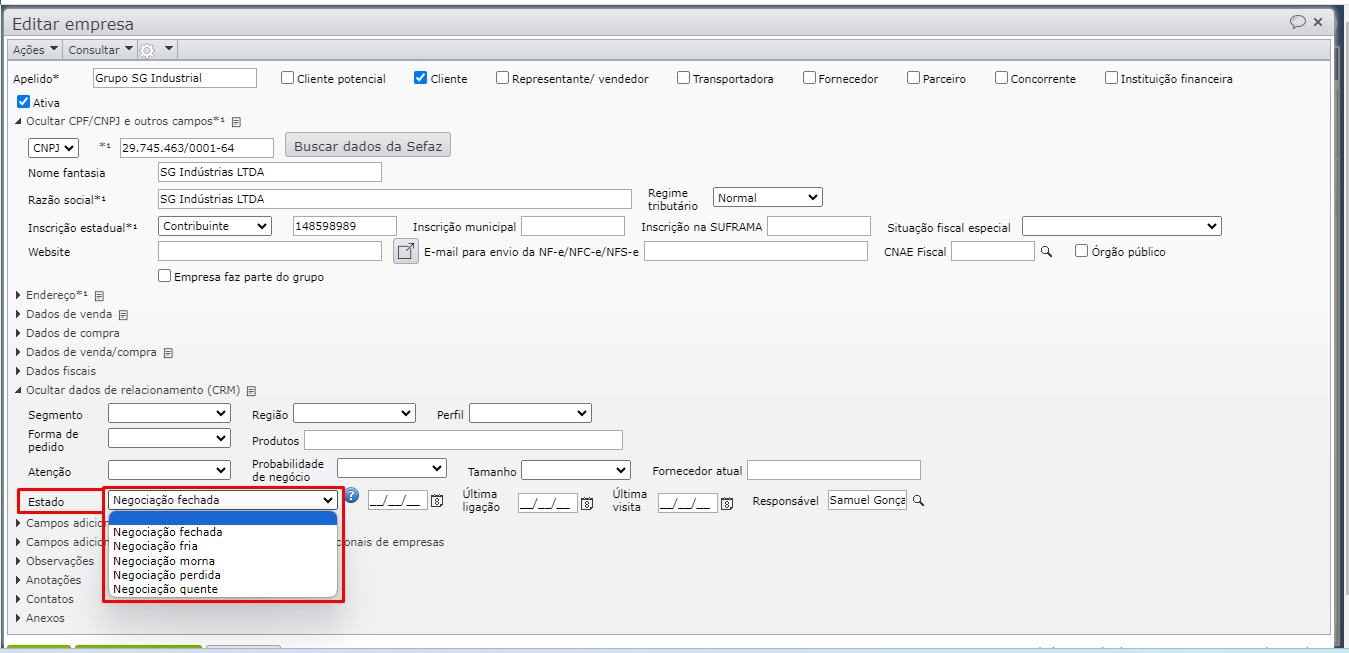Collapse the Estado dropdown showing Negociação fechada

(224, 500)
